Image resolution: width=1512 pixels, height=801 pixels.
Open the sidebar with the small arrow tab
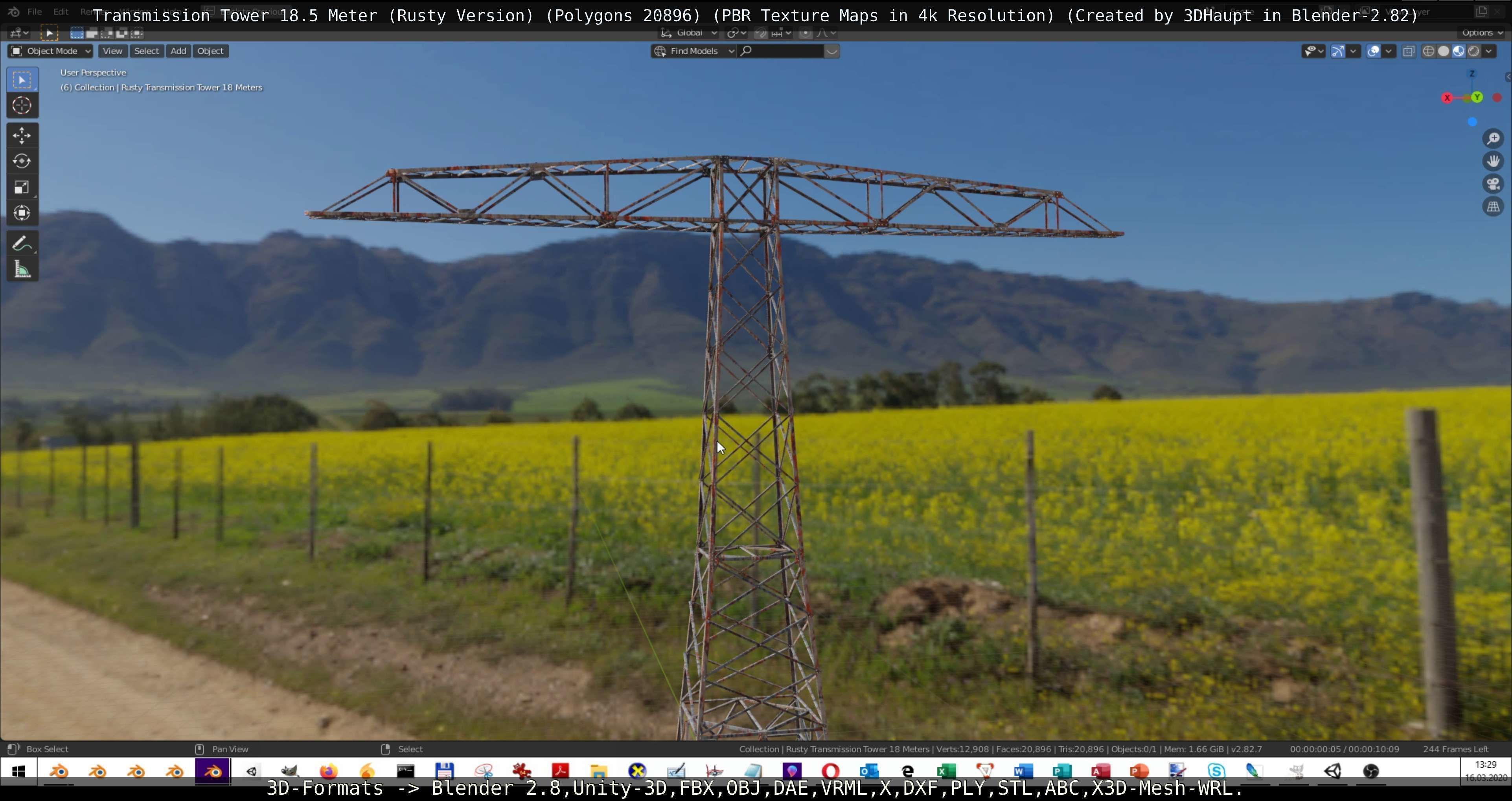(1508, 77)
